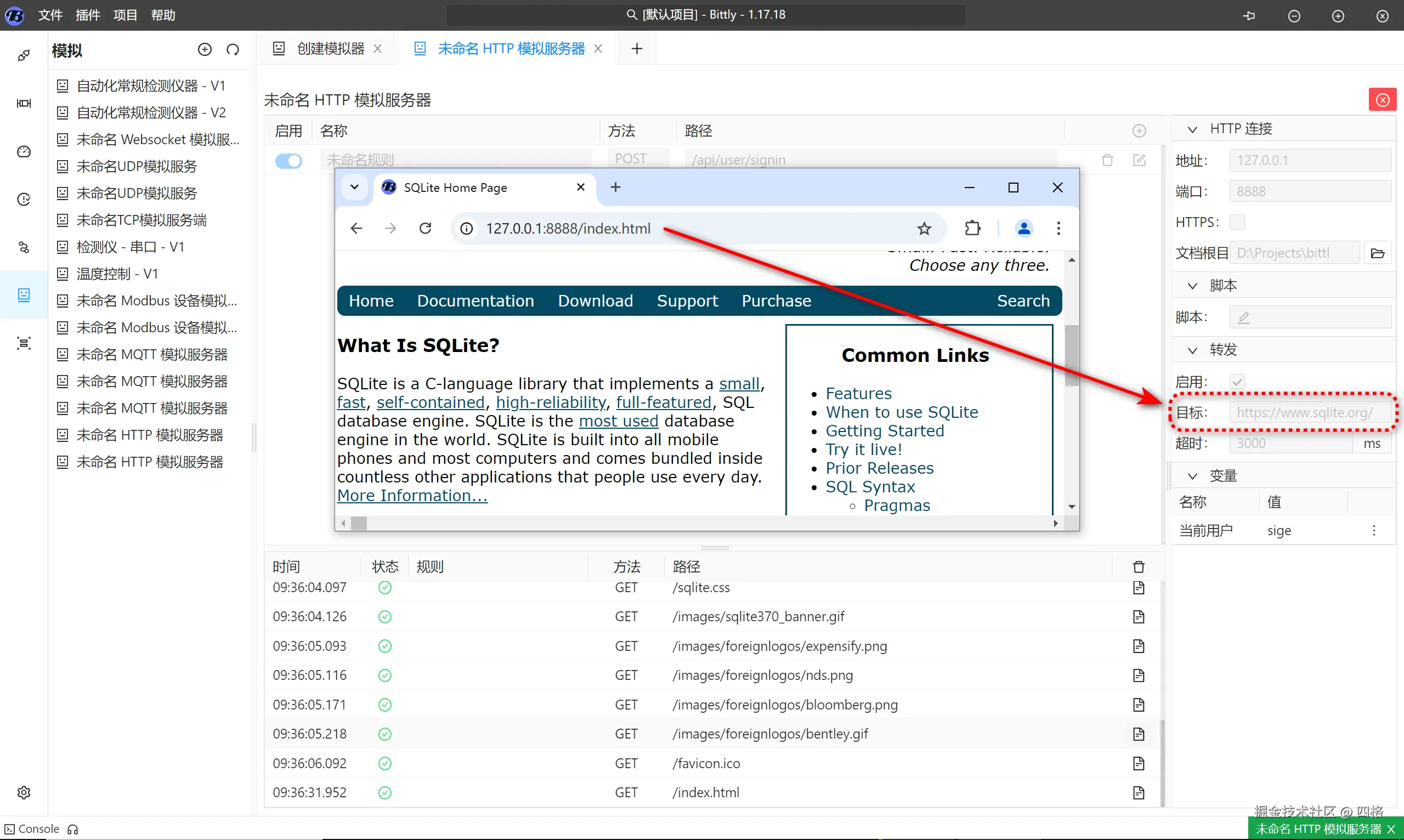Click the add simulator plus icon
This screenshot has width=1404, height=840.
coord(205,49)
